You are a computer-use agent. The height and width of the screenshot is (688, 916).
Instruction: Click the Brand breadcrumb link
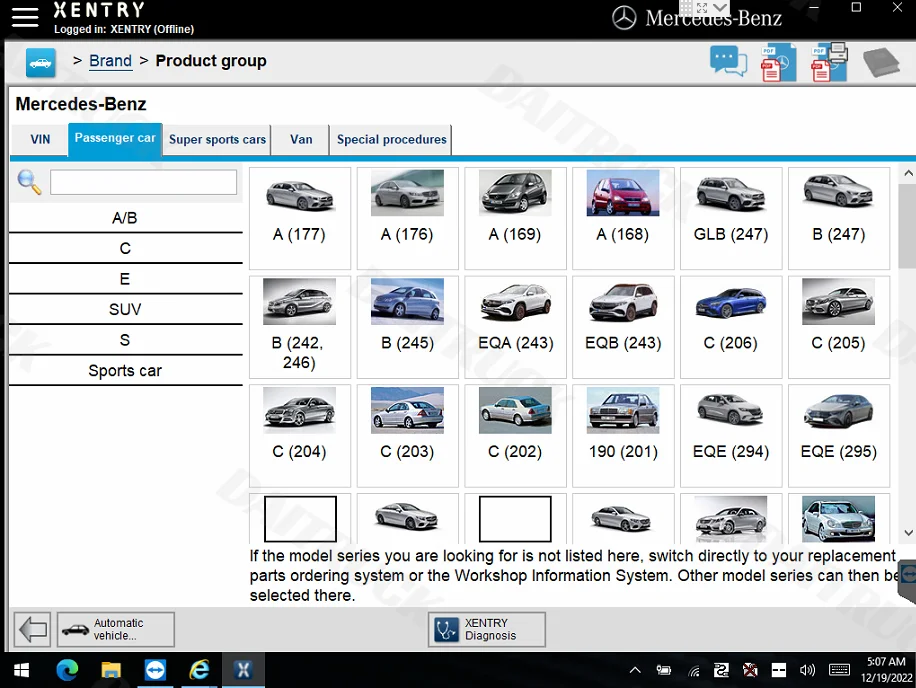coord(110,61)
